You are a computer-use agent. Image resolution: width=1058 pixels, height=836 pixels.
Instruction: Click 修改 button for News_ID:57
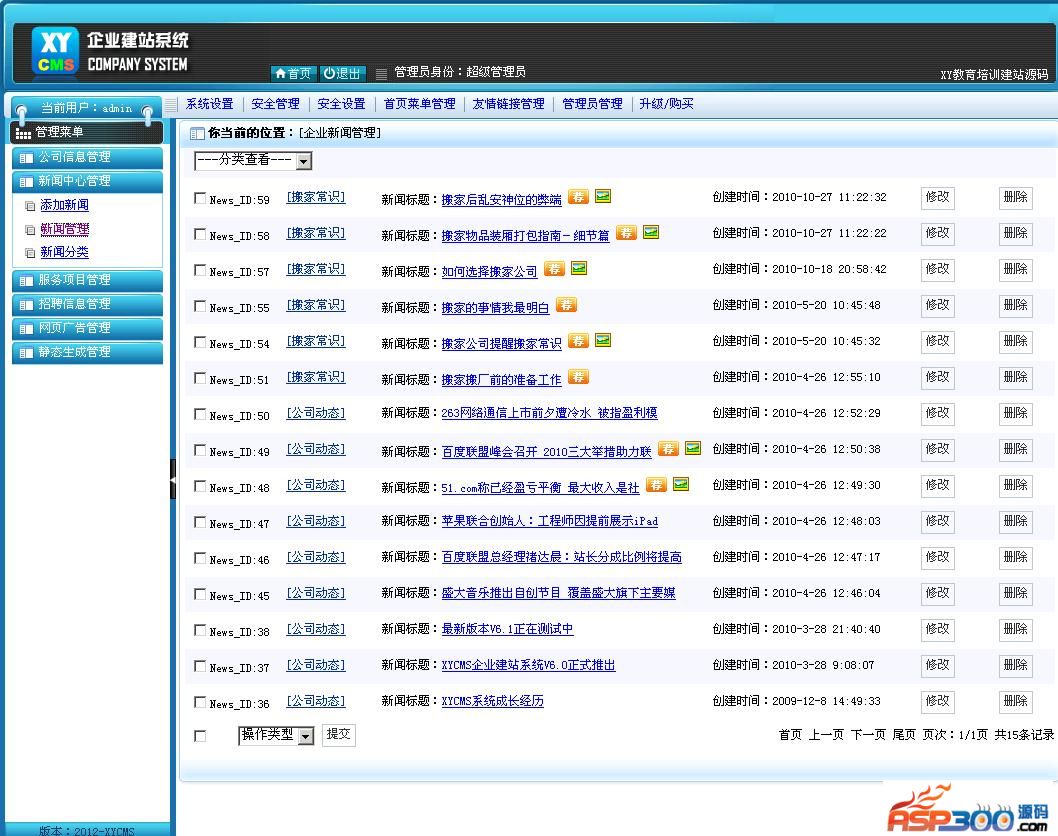pyautogui.click(x=937, y=269)
